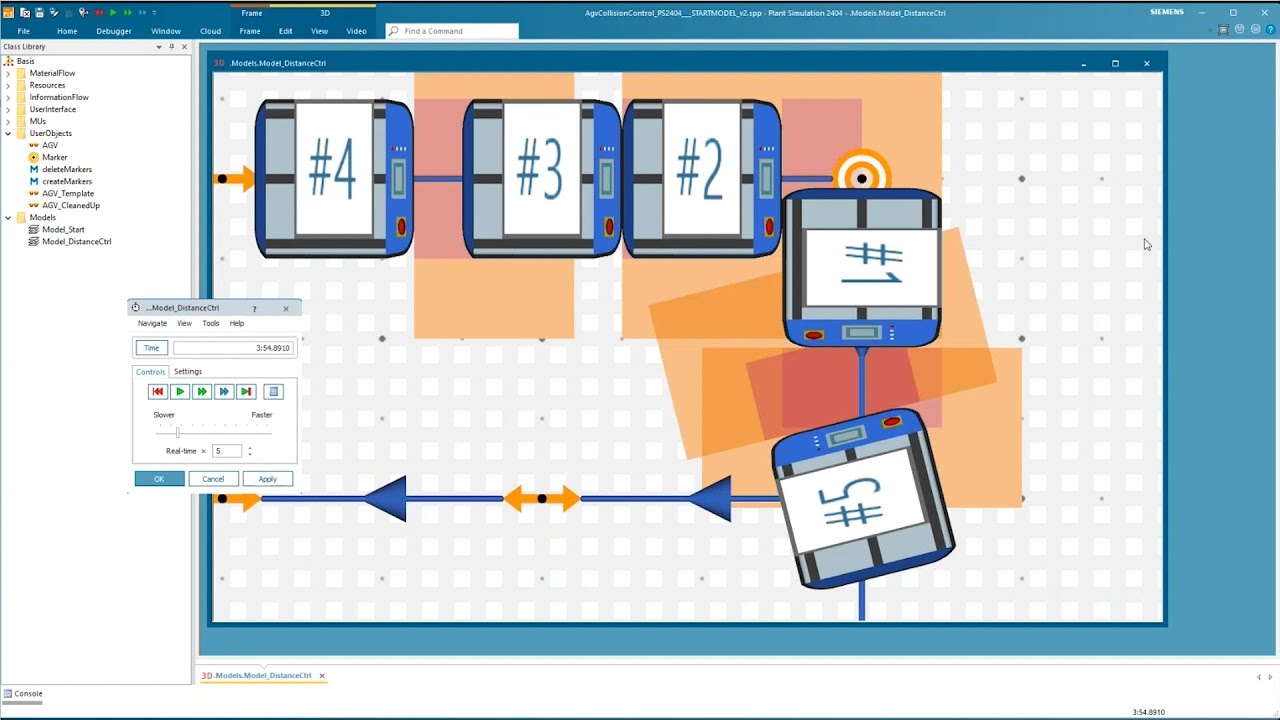Click the Slower/Faster speed slider handle
1280x720 pixels.
(177, 432)
